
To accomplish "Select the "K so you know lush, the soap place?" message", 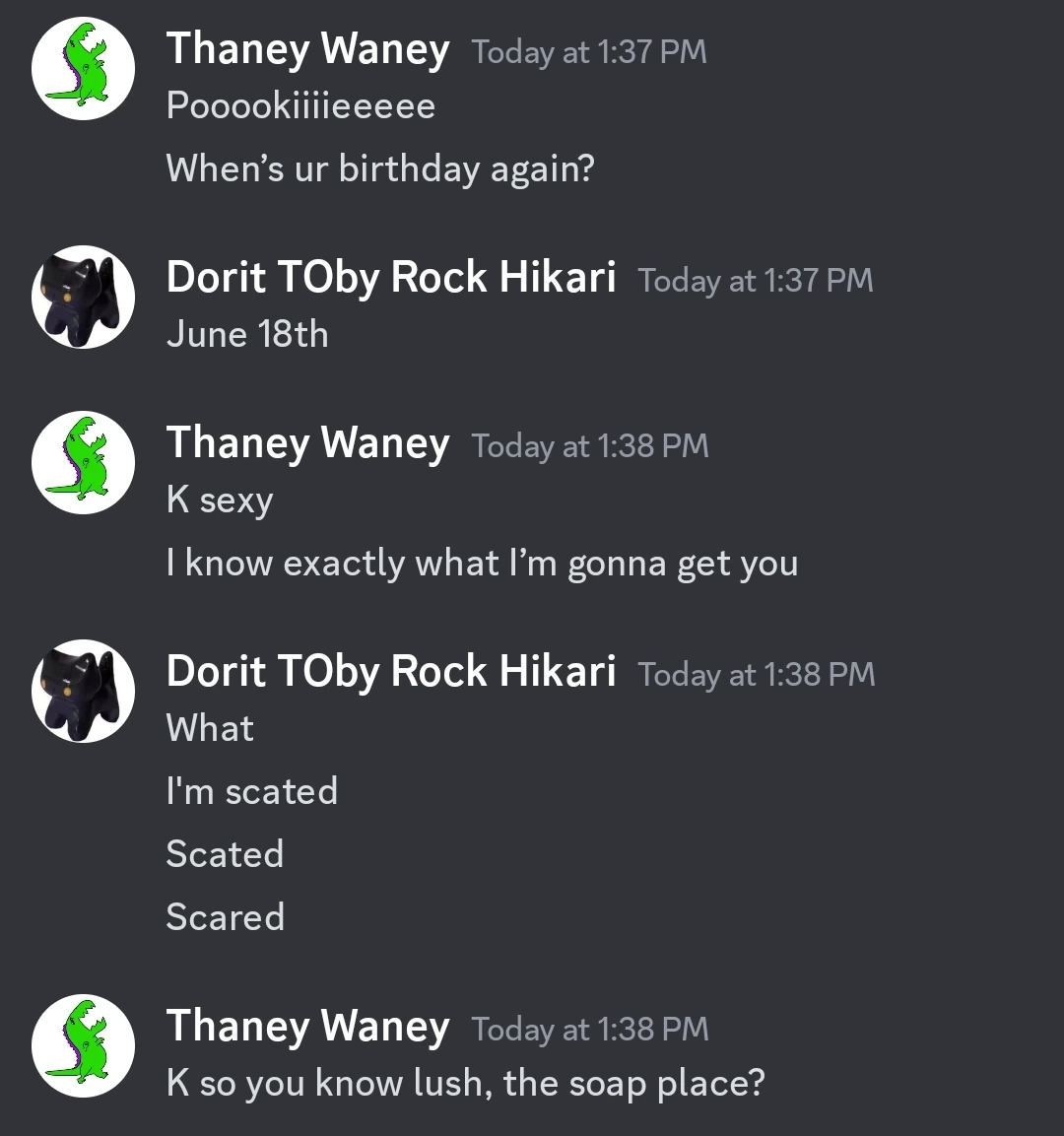I will 465,1083.
